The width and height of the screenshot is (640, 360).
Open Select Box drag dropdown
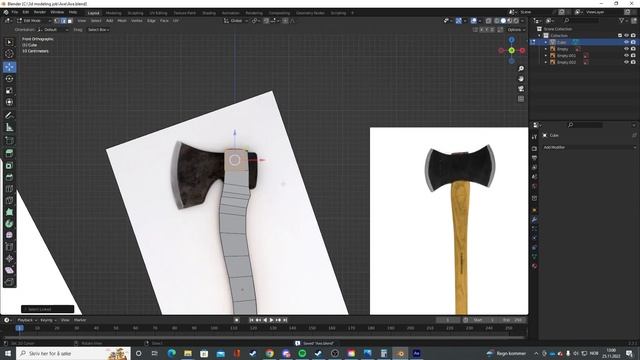(x=98, y=30)
